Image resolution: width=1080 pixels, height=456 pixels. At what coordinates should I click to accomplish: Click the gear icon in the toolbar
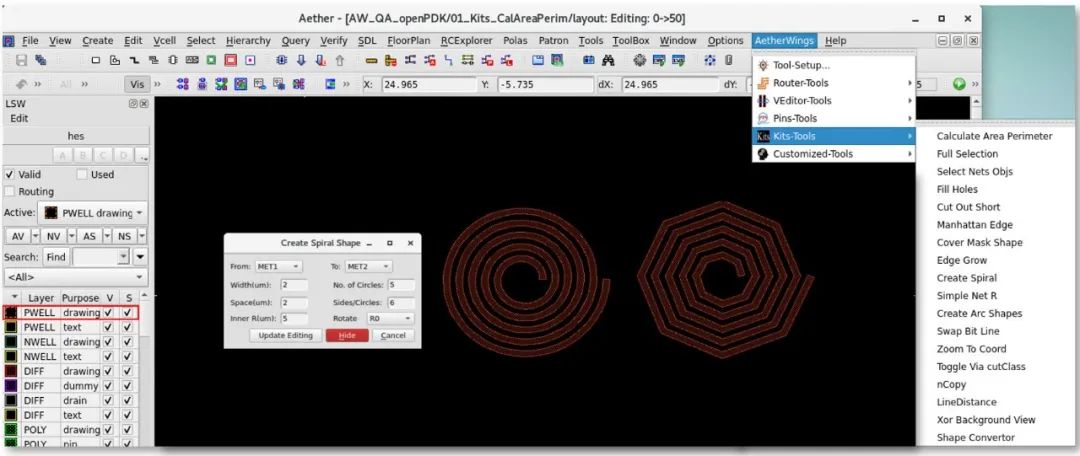(640, 61)
